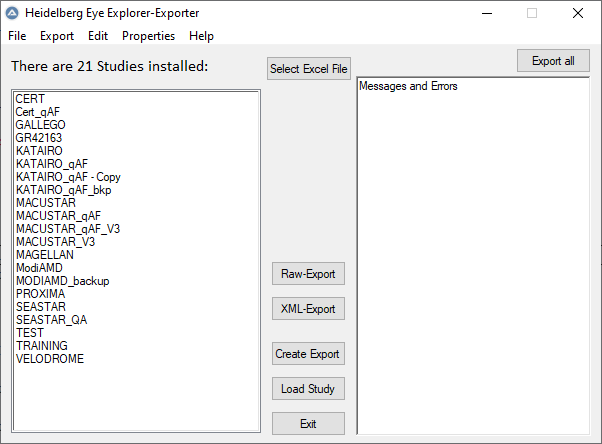Open the Help menu
This screenshot has height=444, width=602.
[x=201, y=36]
